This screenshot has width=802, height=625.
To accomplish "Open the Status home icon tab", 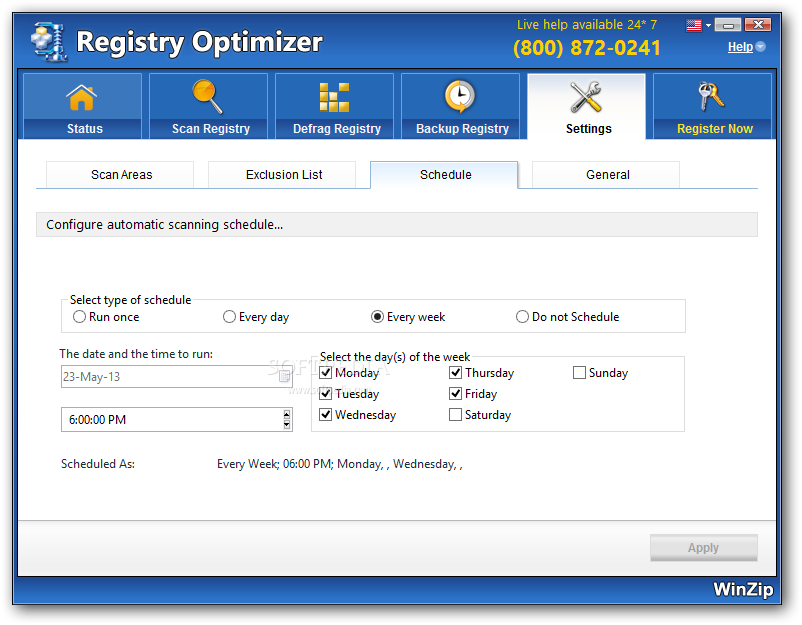I will click(82, 97).
